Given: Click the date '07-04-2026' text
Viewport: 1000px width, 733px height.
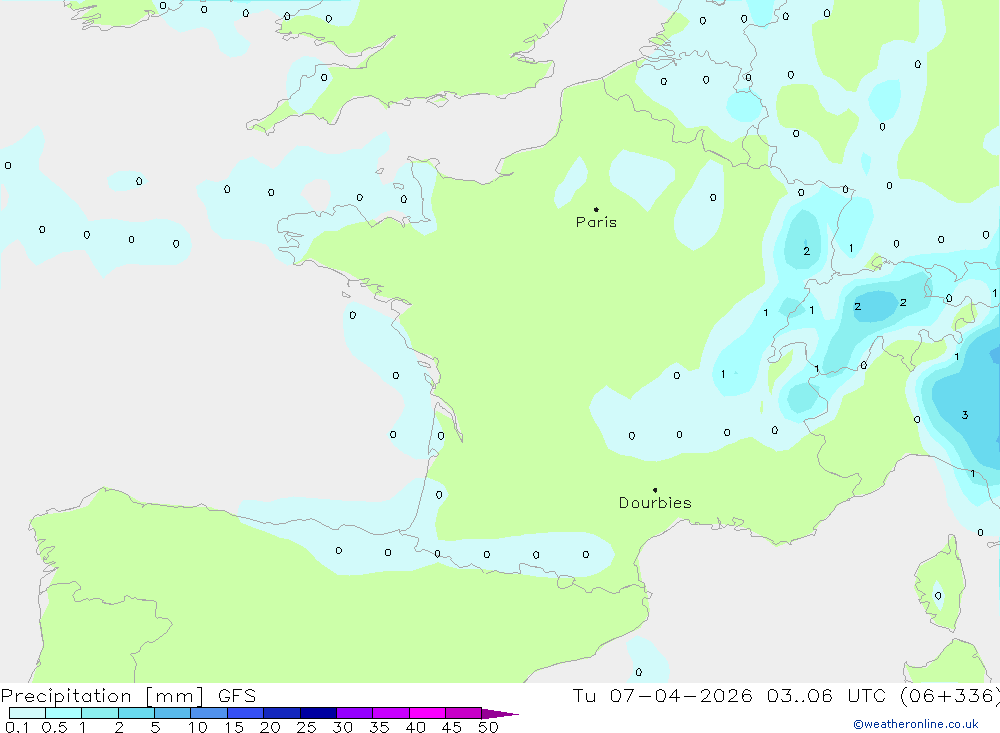Looking at the screenshot, I should tap(681, 695).
